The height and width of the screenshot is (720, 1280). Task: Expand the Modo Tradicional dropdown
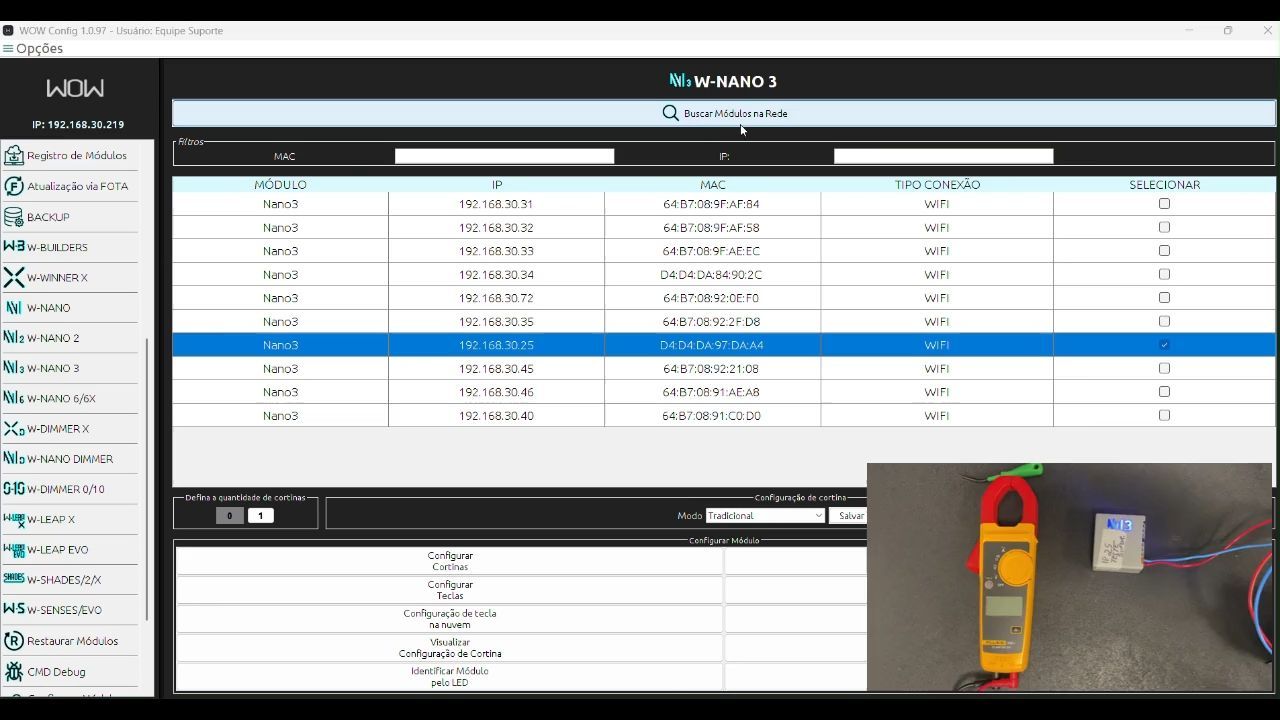pyautogui.click(x=765, y=516)
